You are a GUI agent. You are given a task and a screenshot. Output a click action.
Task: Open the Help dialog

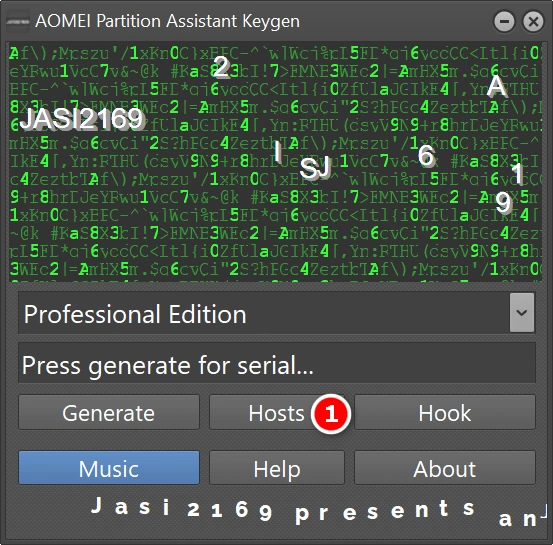(x=276, y=468)
